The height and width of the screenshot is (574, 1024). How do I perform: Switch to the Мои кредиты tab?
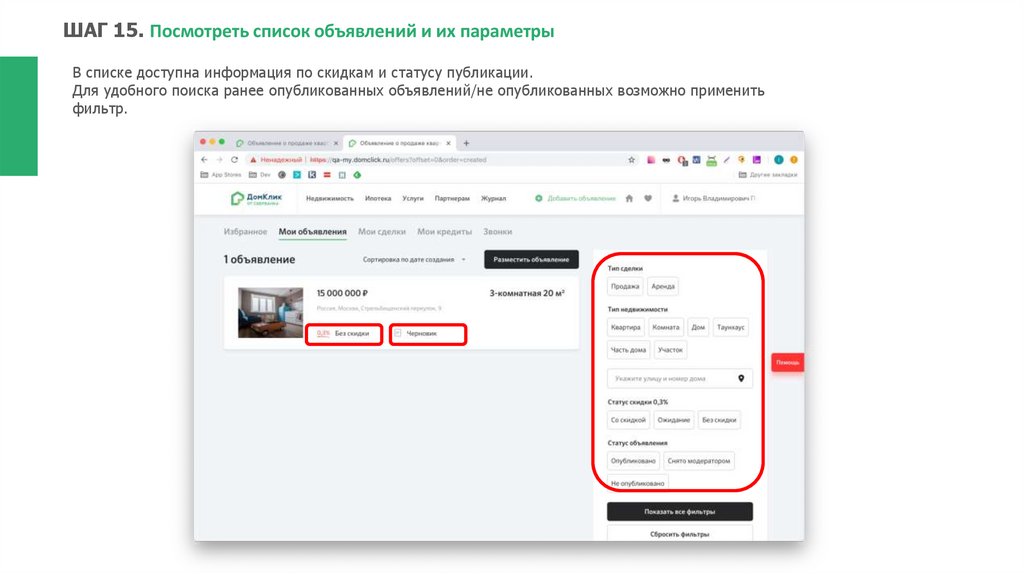point(444,232)
